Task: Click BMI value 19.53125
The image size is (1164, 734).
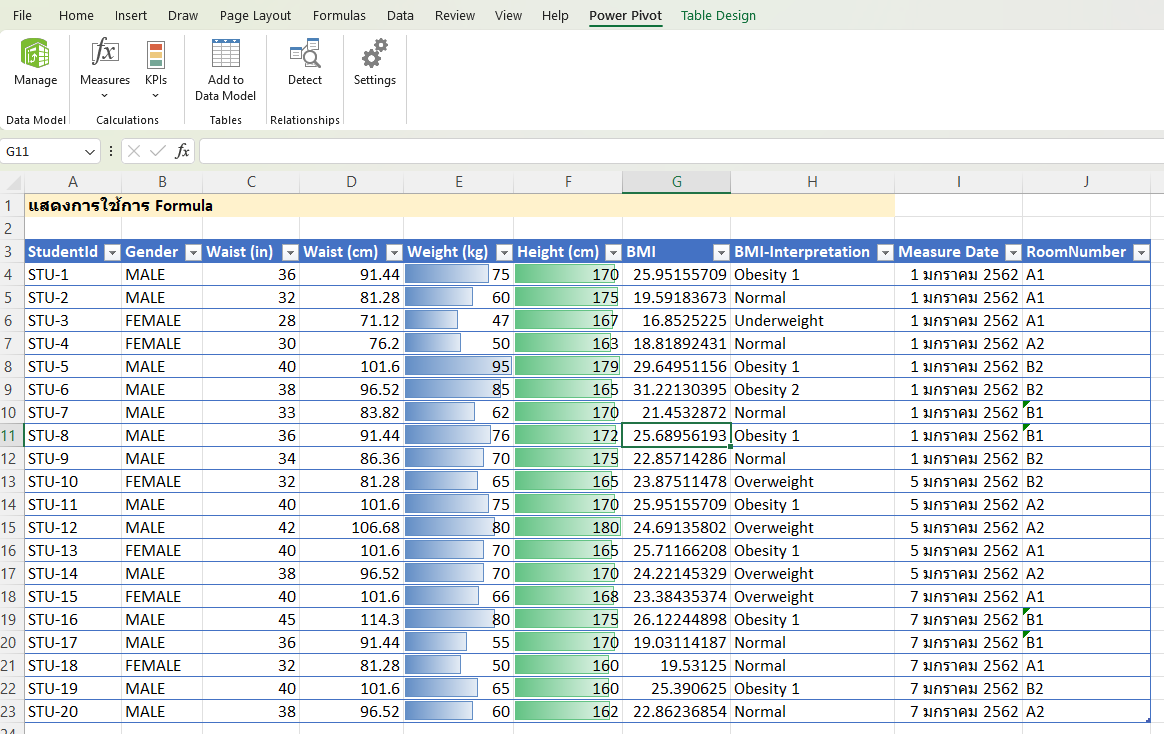Action: click(676, 666)
